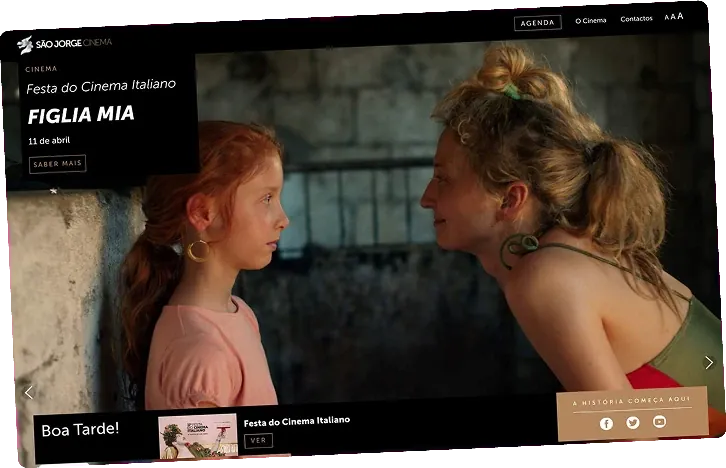Click the bottom Festa do Cinema Italiano link
The height and width of the screenshot is (468, 726).
(x=297, y=422)
